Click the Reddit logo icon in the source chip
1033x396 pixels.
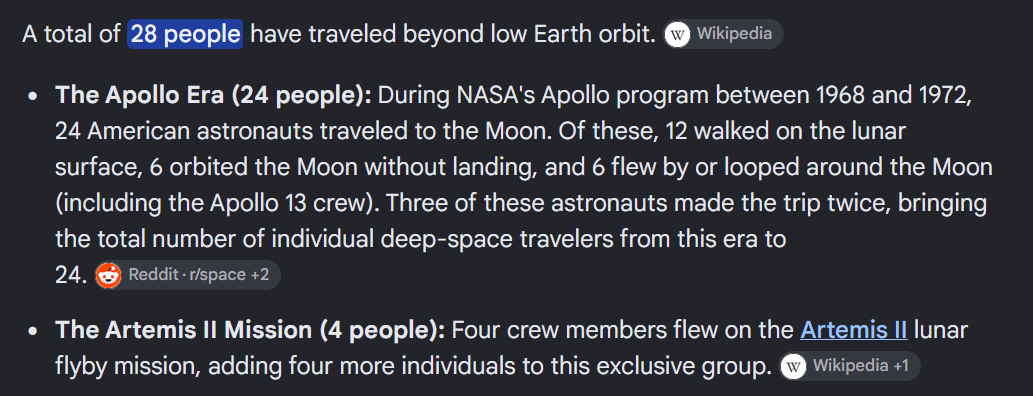[x=108, y=275]
